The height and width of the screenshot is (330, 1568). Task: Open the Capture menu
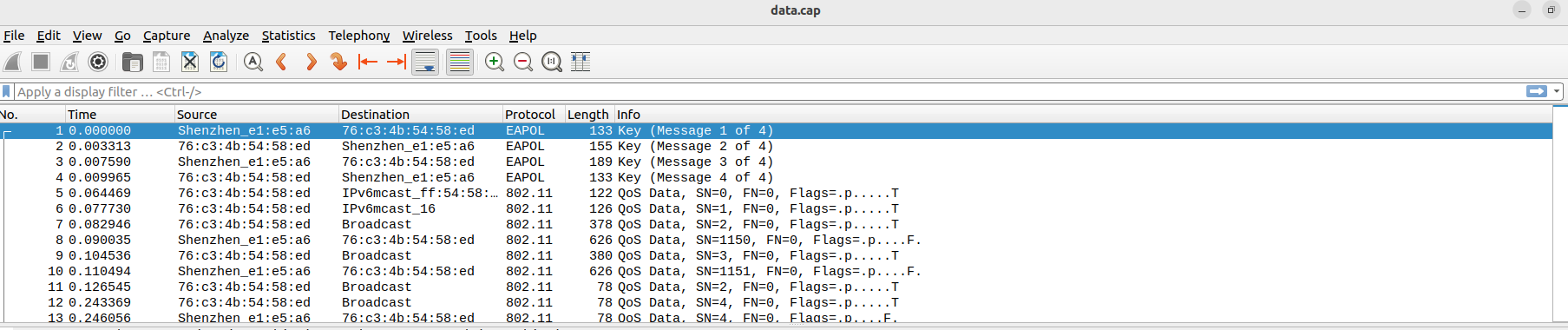click(x=167, y=36)
